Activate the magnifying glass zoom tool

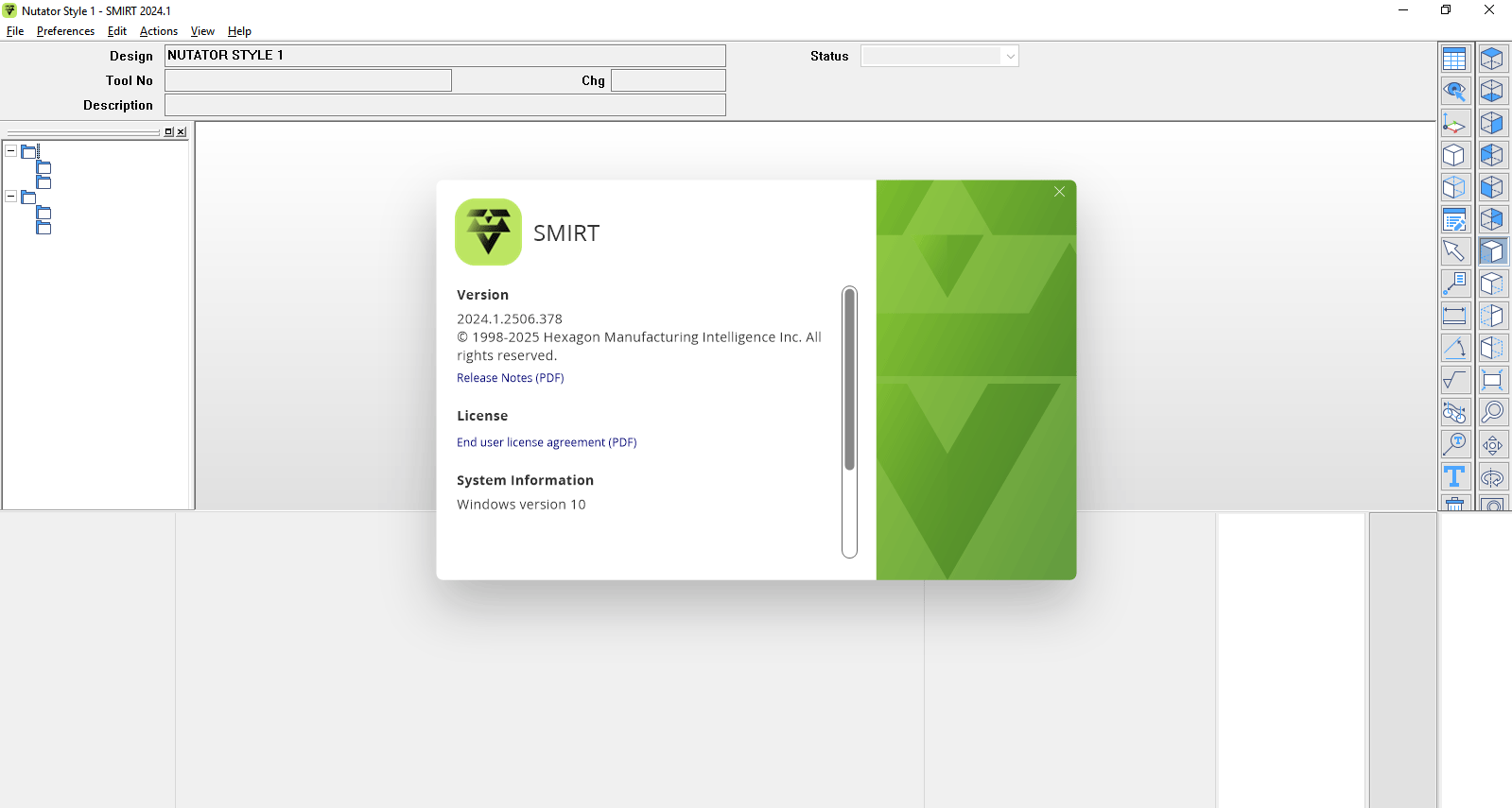tap(1492, 412)
